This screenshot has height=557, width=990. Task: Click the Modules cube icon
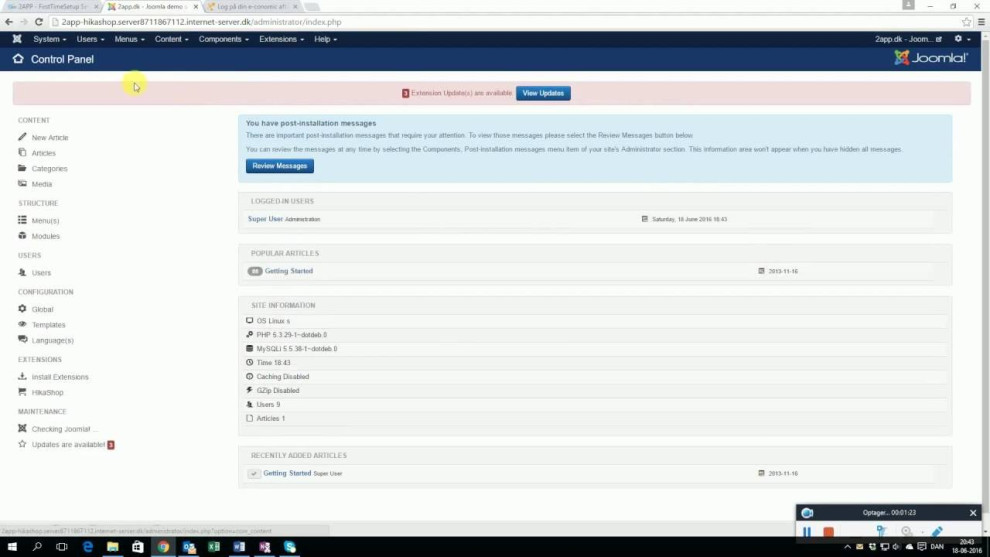click(x=22, y=236)
